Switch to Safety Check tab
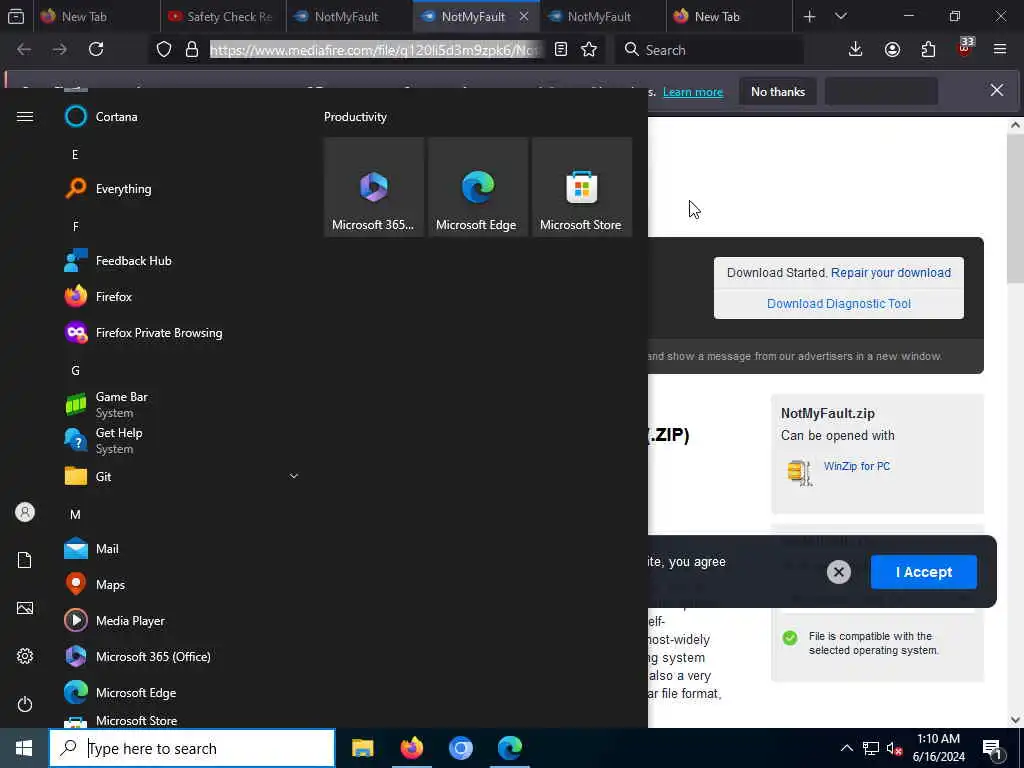Image resolution: width=1024 pixels, height=768 pixels. pyautogui.click(x=222, y=16)
